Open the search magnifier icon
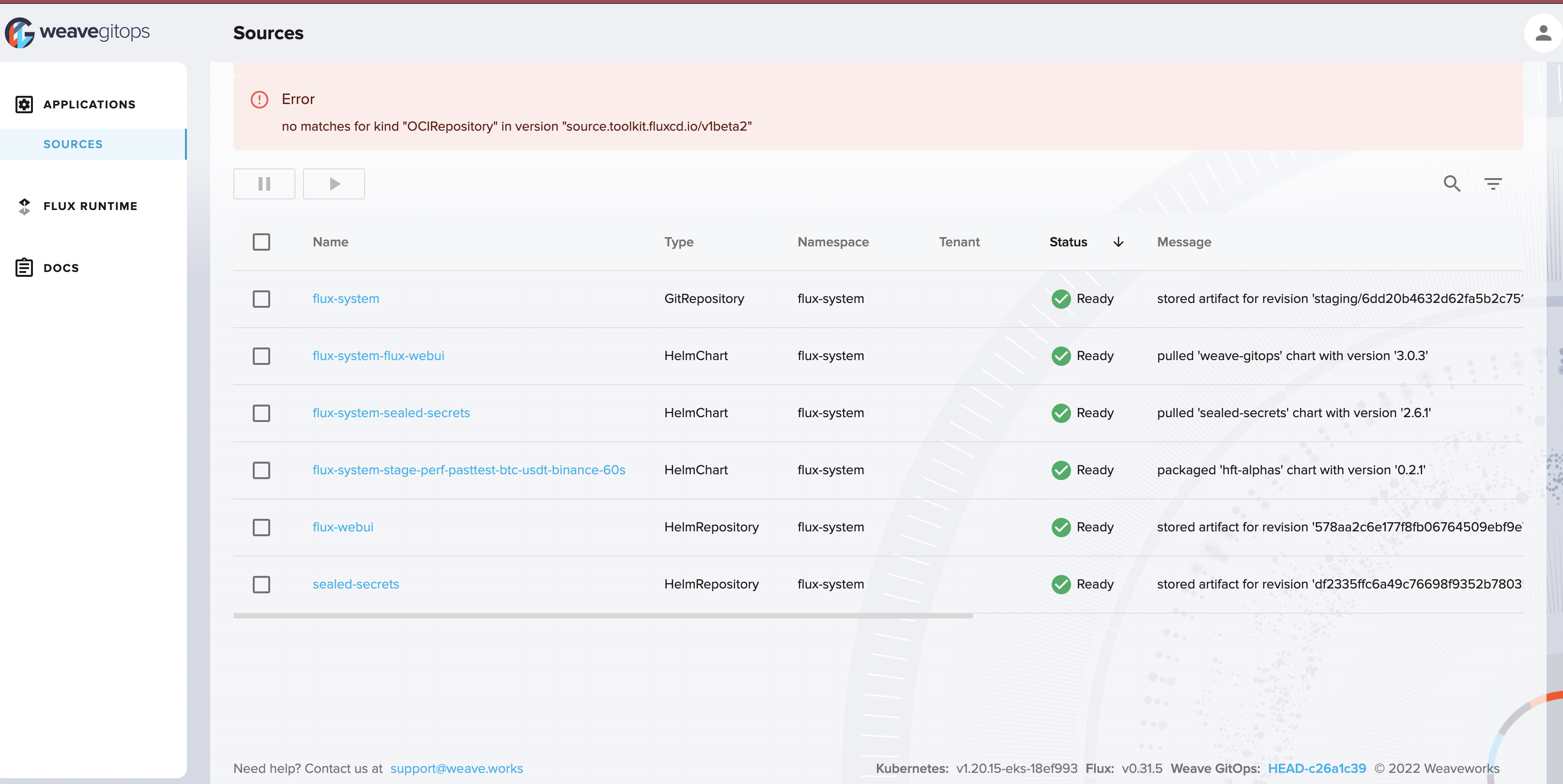This screenshot has width=1563, height=784. pos(1451,183)
